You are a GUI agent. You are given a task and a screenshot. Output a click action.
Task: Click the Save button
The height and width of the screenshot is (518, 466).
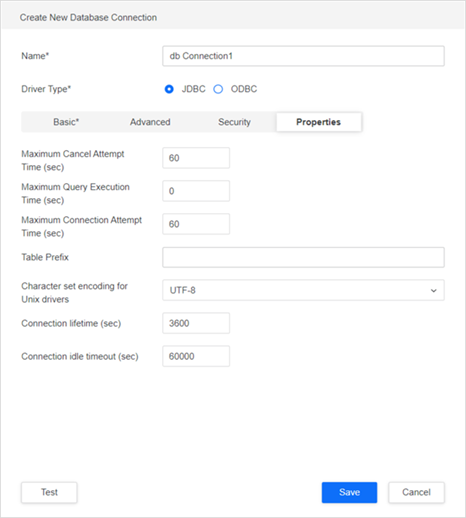(x=349, y=492)
